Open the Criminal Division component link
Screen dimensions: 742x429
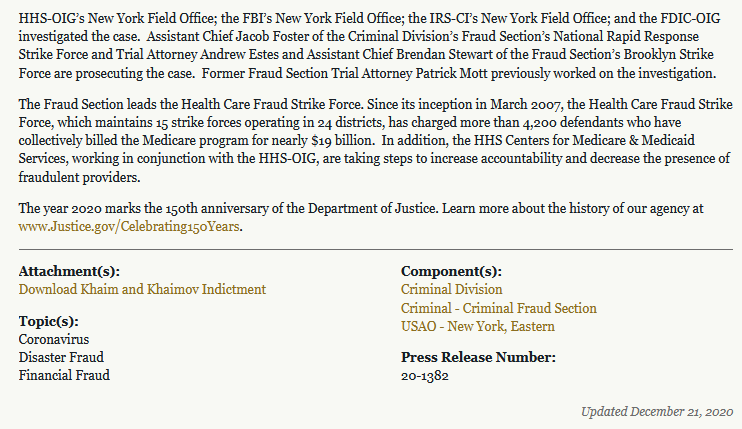pos(451,289)
